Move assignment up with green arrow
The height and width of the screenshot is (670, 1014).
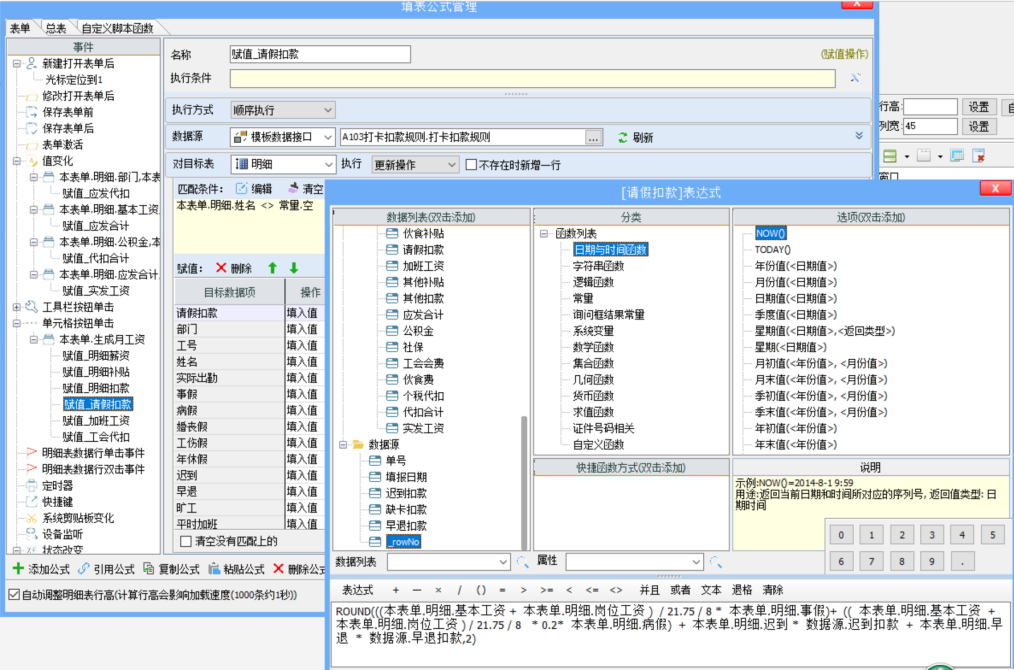pos(272,268)
